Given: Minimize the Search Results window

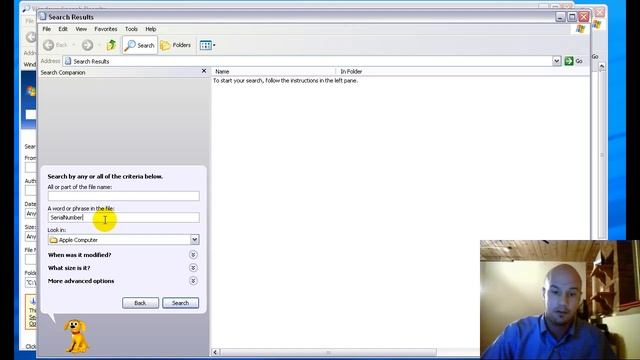Looking at the screenshot, I should coord(560,17).
